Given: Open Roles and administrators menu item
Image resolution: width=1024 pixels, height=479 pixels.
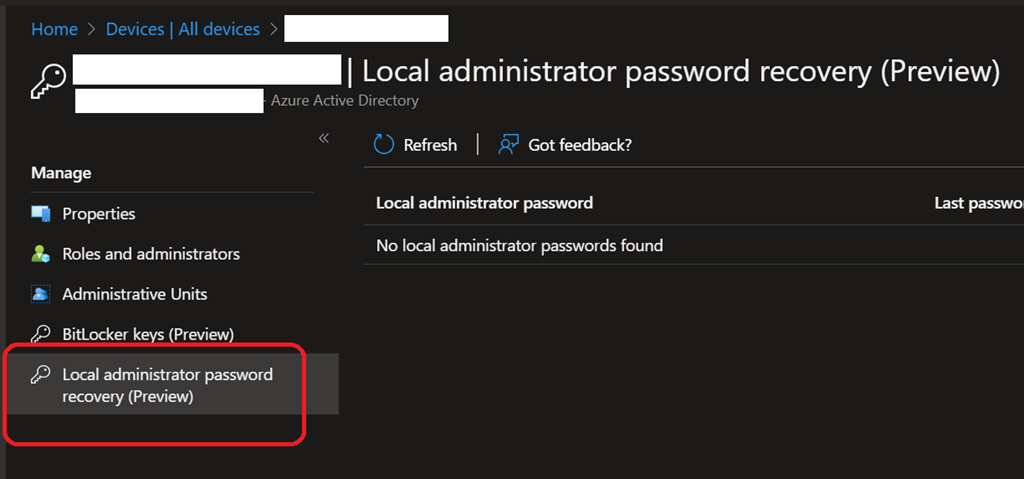Looking at the screenshot, I should [151, 254].
